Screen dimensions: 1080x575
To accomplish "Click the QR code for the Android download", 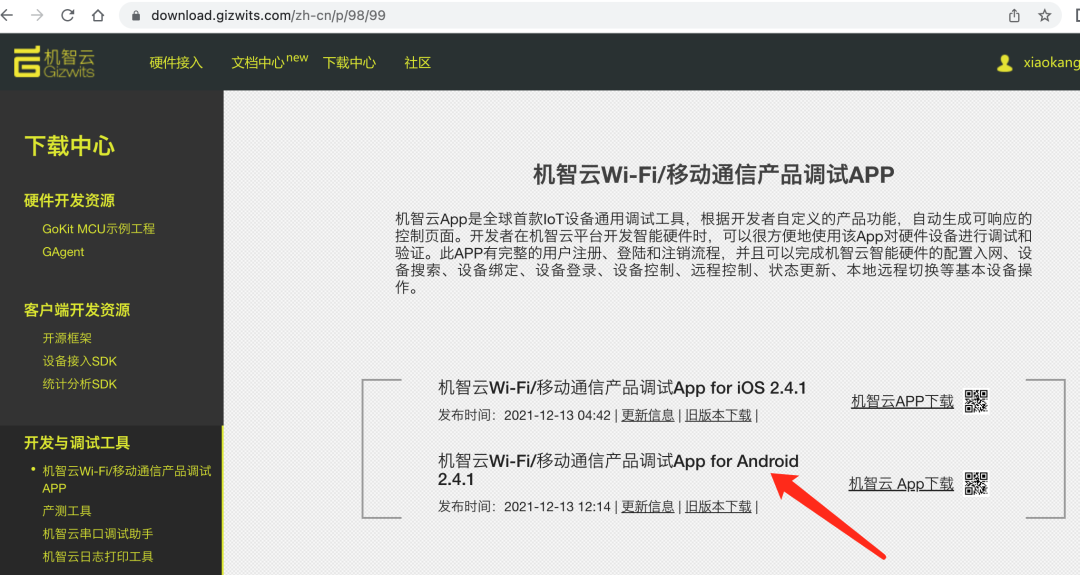I will (x=976, y=483).
